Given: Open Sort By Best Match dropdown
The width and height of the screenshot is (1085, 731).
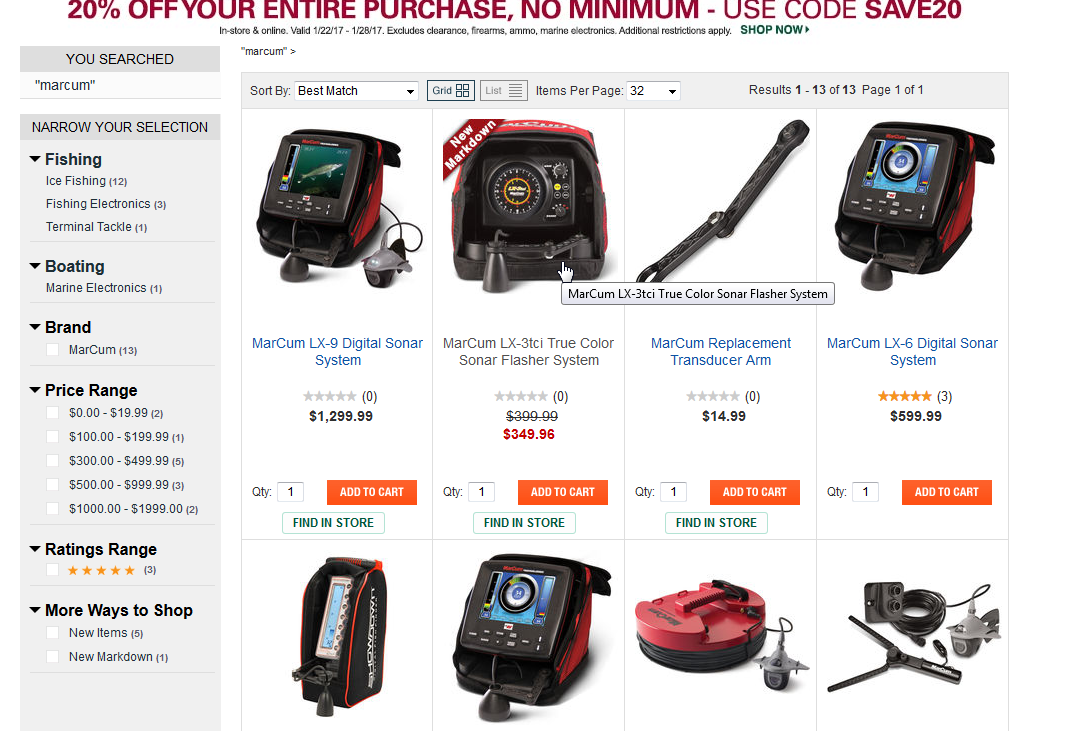Looking at the screenshot, I should click(x=357, y=91).
